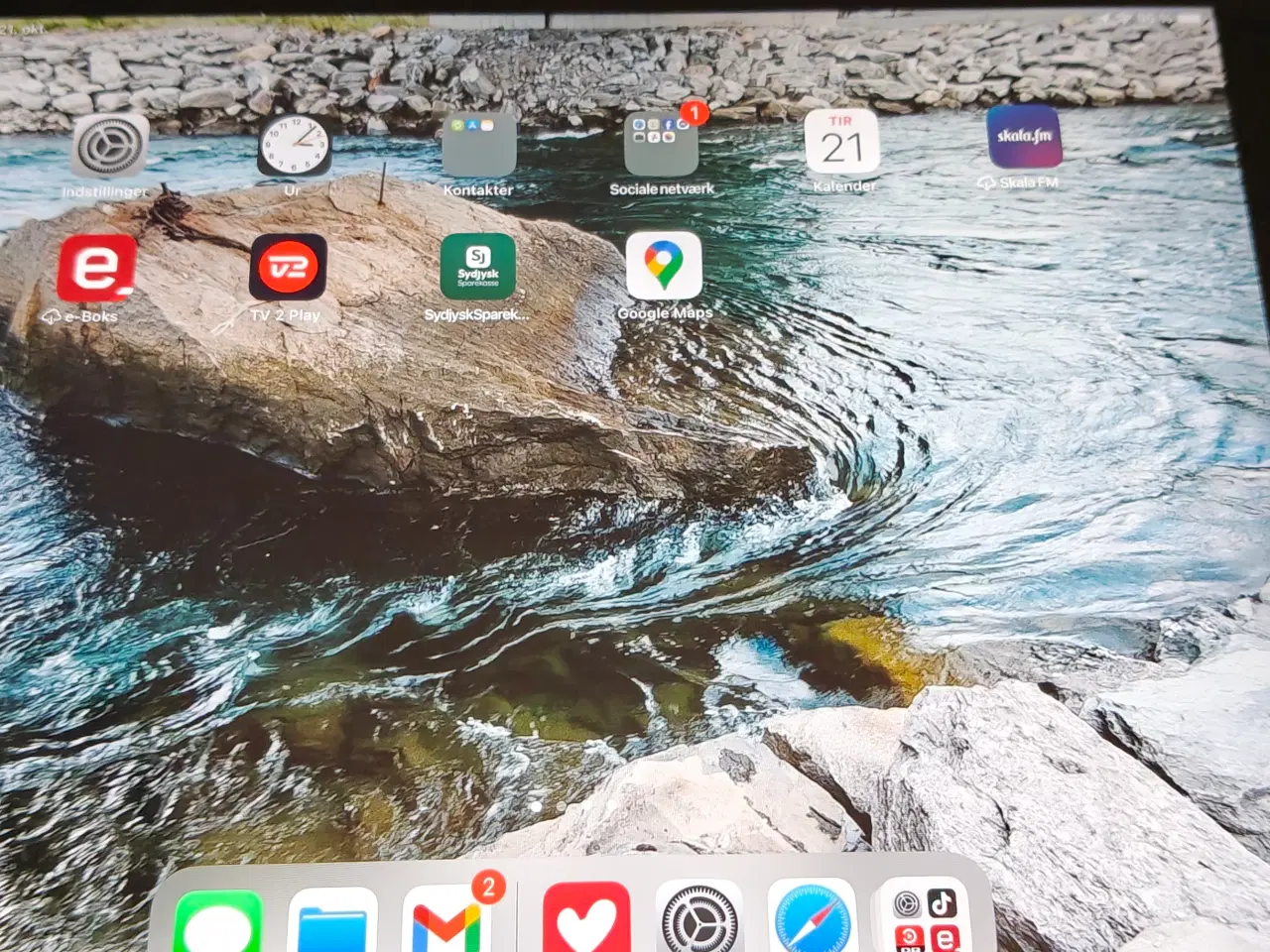This screenshot has width=1270, height=952.
Task: Tap the red badge on Gmail icon
Action: click(x=488, y=887)
